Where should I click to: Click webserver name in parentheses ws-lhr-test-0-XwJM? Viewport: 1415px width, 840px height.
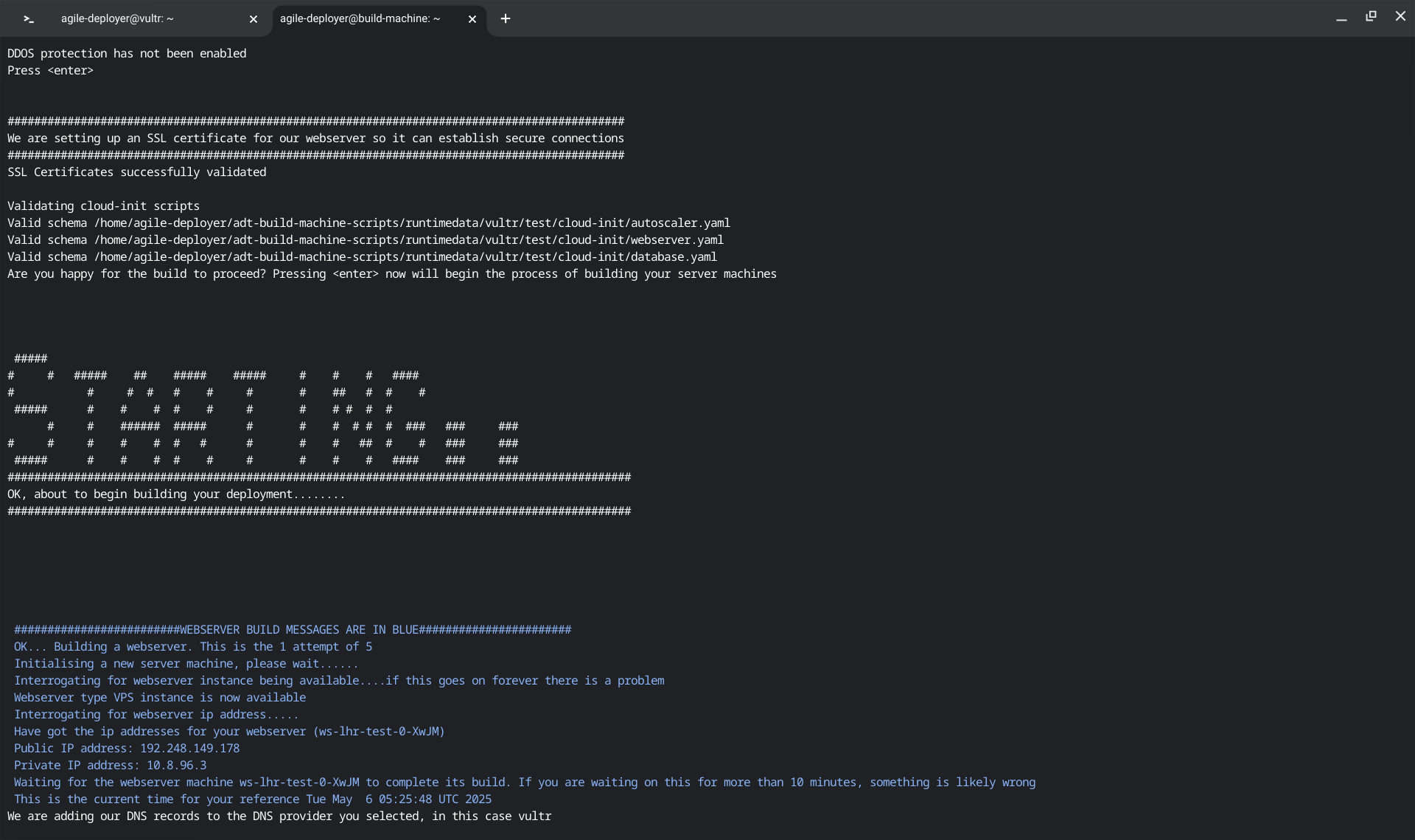(380, 732)
